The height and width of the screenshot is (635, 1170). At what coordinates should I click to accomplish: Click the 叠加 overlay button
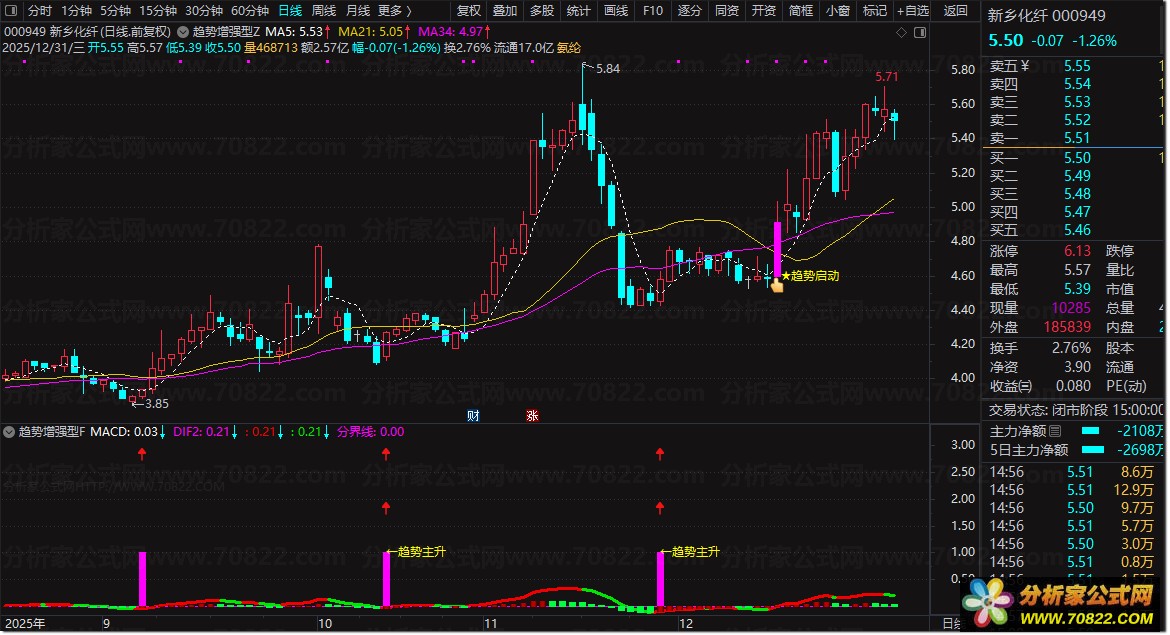[505, 10]
